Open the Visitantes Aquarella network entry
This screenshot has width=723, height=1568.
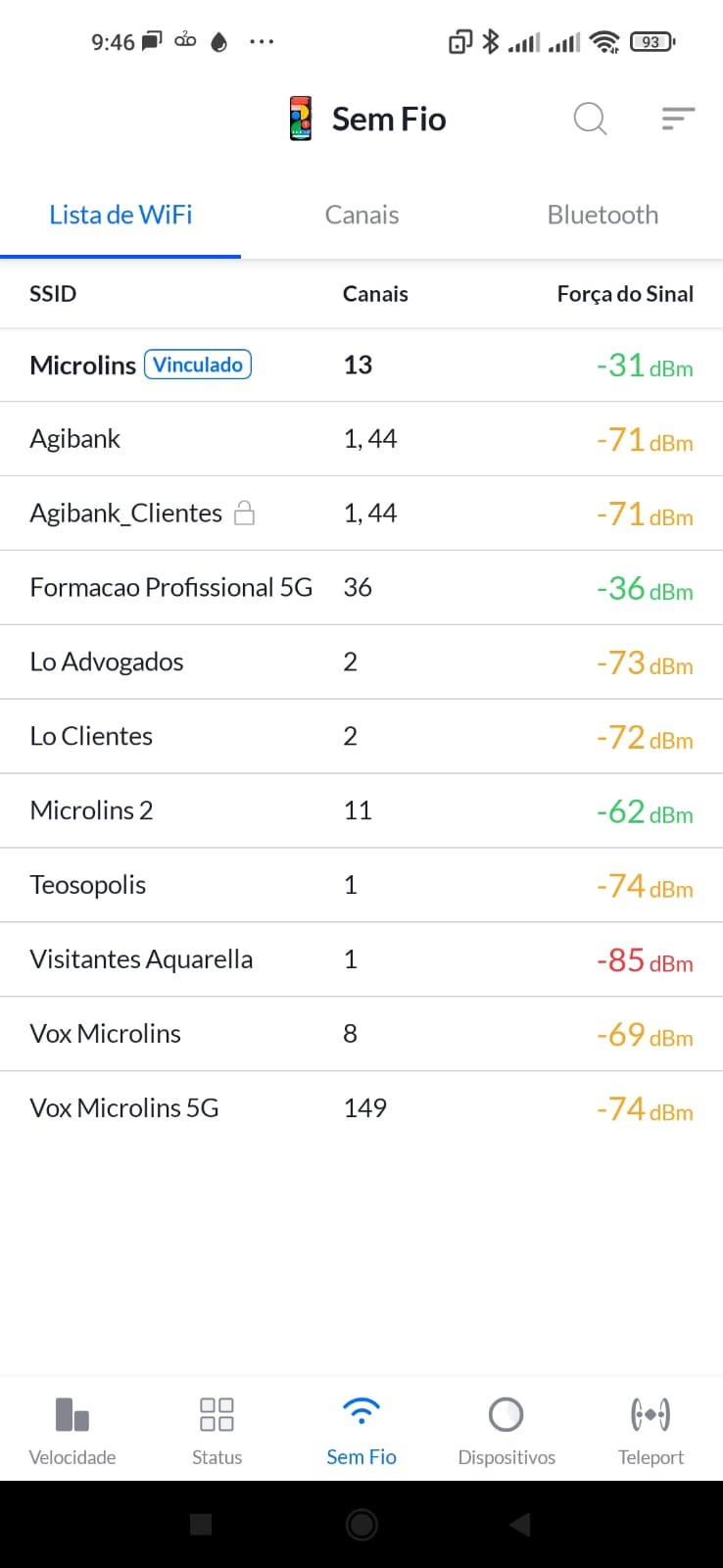(x=141, y=958)
